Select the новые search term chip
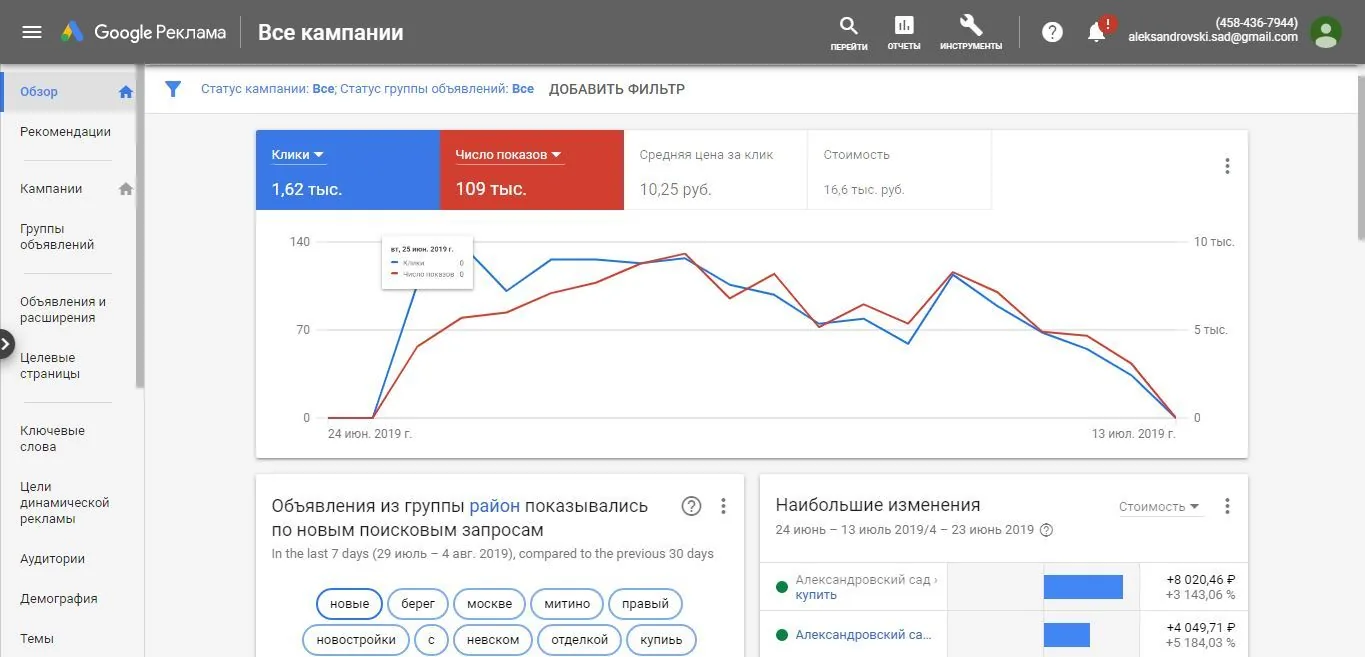 pyautogui.click(x=350, y=604)
